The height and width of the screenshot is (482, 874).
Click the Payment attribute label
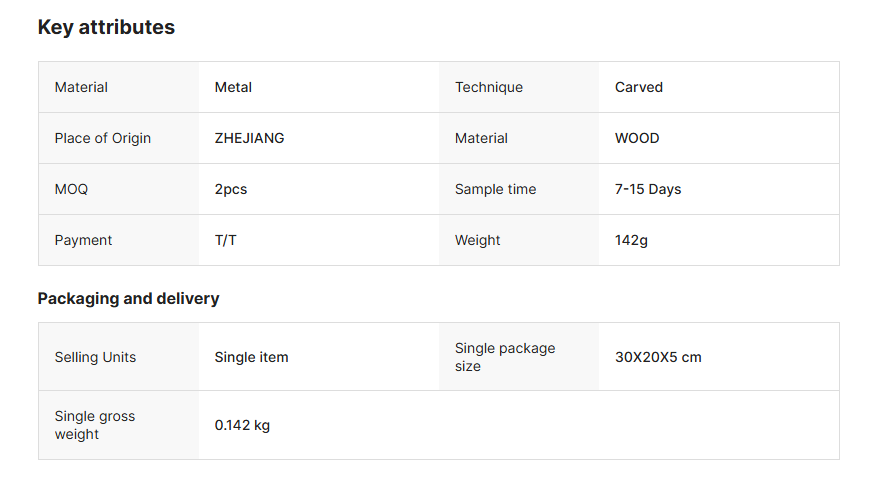pos(83,240)
